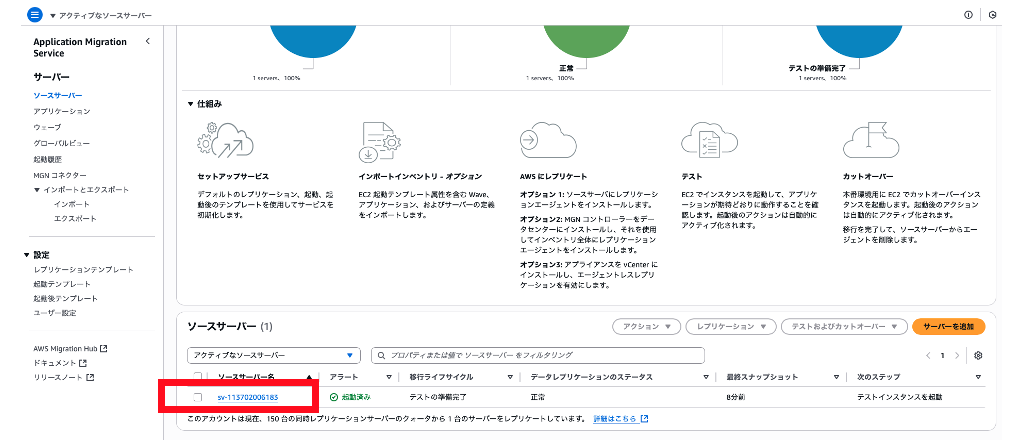This screenshot has height=448, width=1028.
Task: Collapse the Application Migration Service sidebar
Action: 148,41
